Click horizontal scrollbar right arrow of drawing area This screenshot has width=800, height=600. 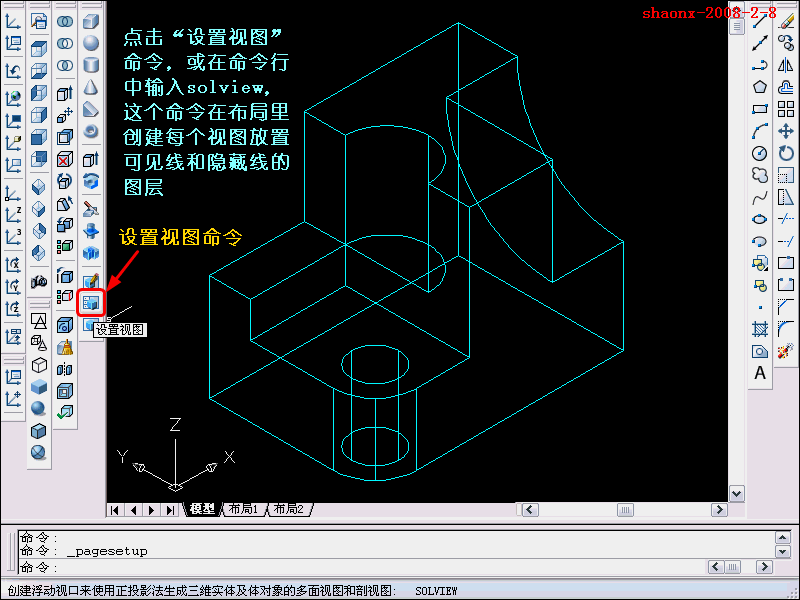(719, 510)
